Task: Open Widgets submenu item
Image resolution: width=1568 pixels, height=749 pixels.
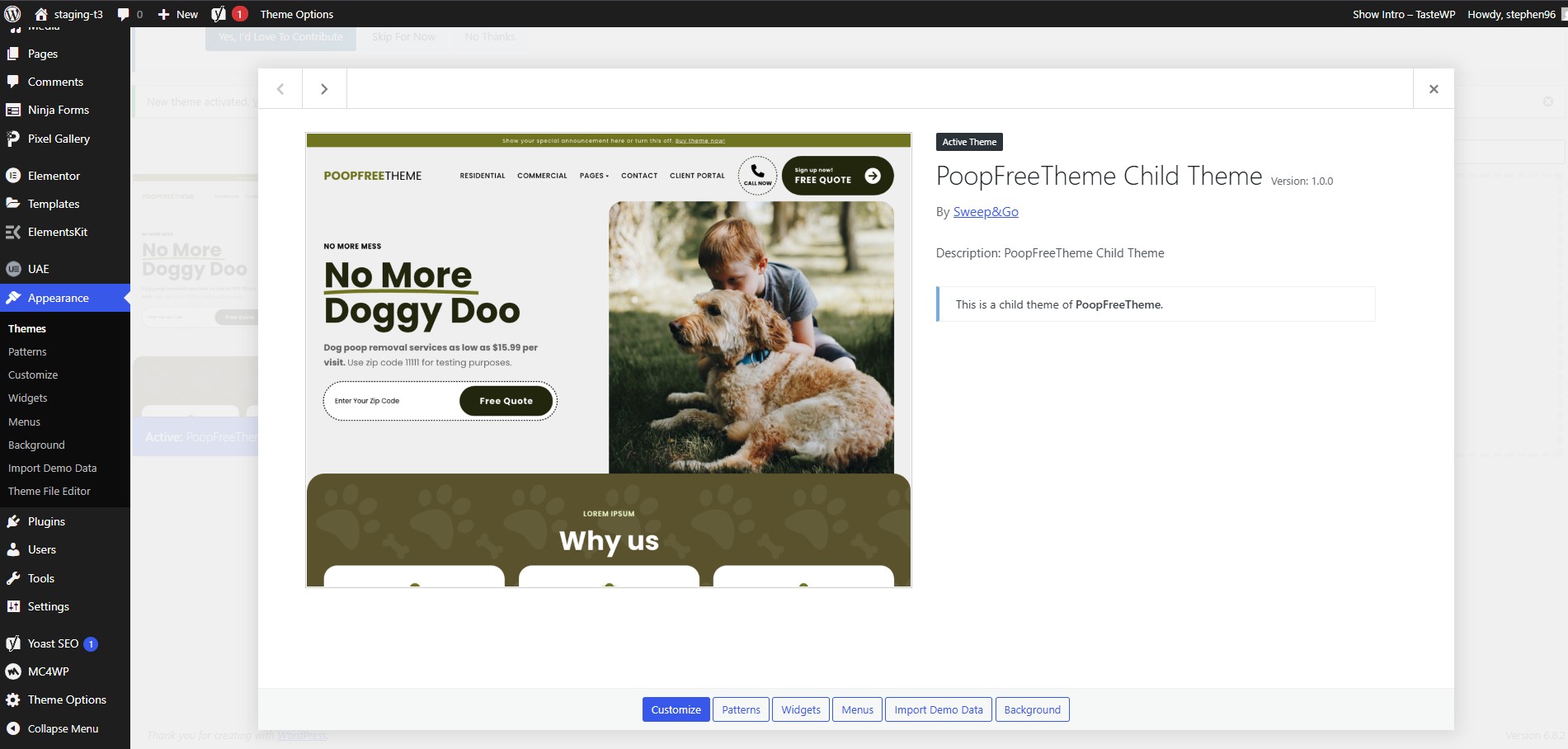Action: (28, 398)
